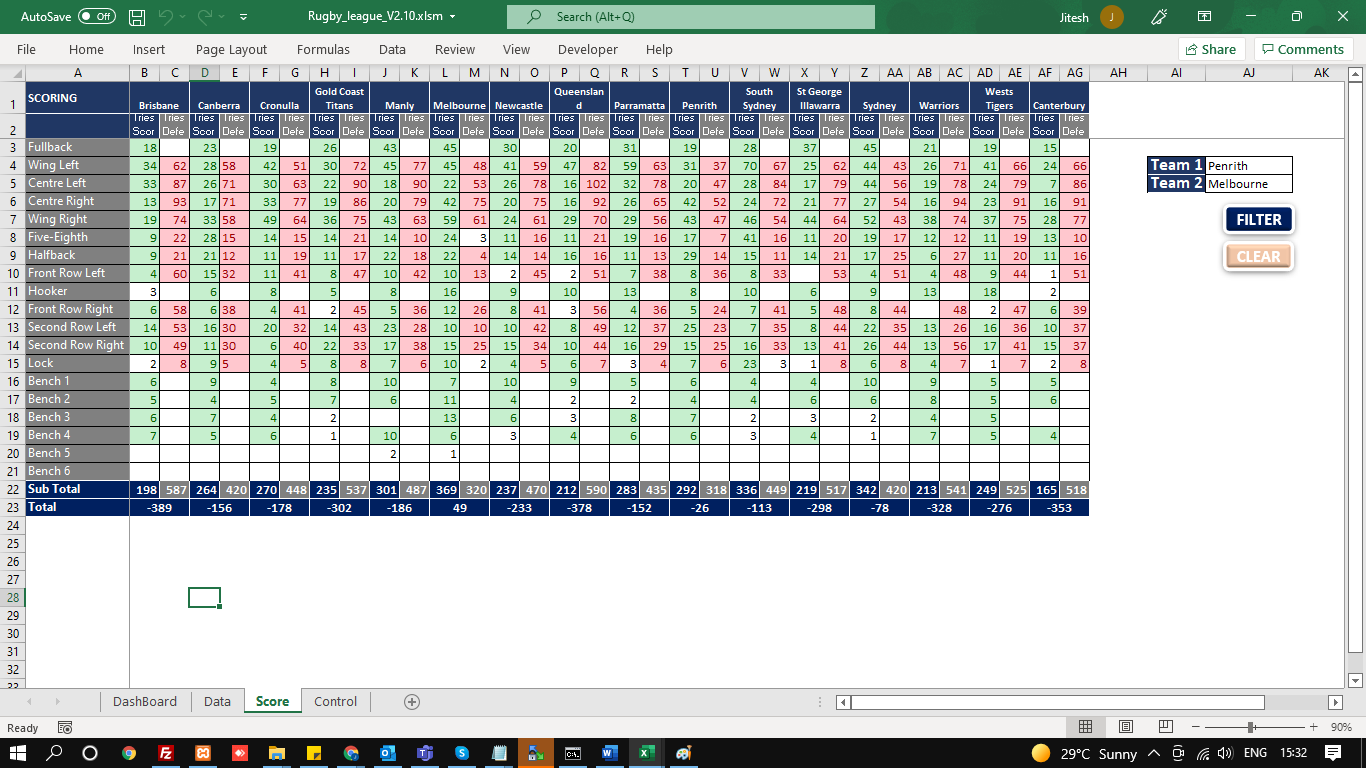Expand the Customize Quick Access Toolbar dropdown
The image size is (1366, 768).
247,17
